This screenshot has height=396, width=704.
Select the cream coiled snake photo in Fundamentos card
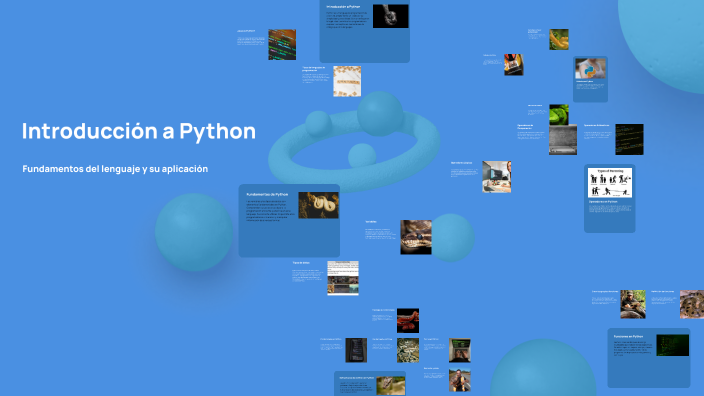pos(318,205)
